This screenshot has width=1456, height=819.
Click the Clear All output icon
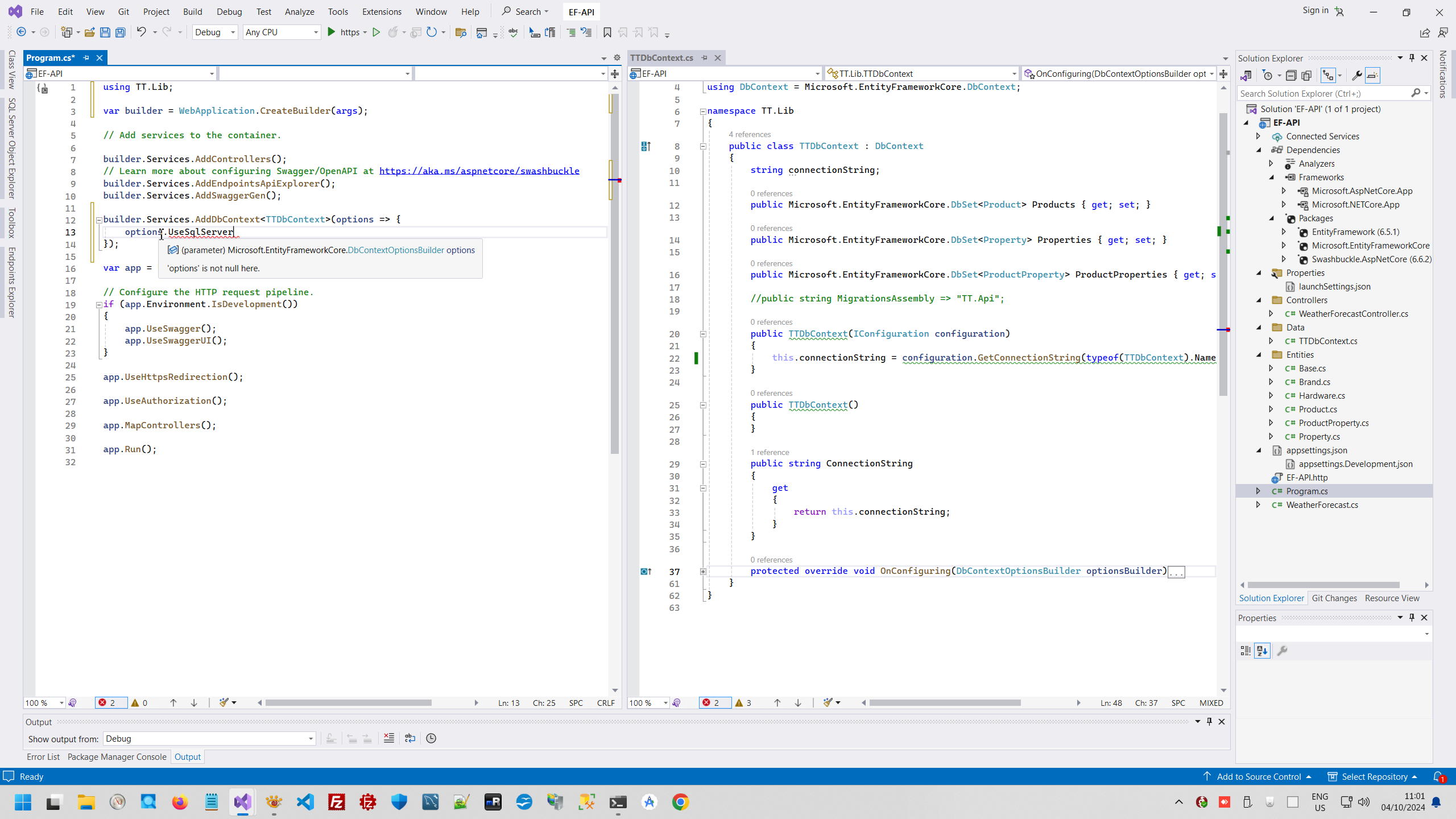click(389, 738)
